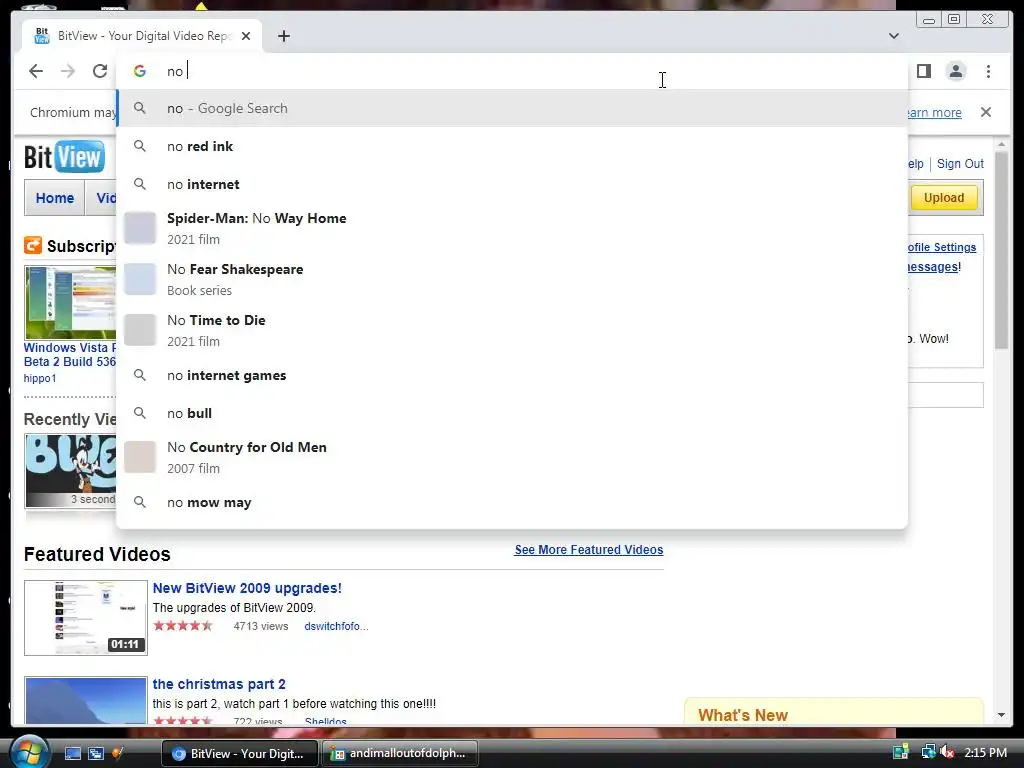Open the dswitchfofo uploader link
Screen dimensions: 1024x768
click(336, 626)
